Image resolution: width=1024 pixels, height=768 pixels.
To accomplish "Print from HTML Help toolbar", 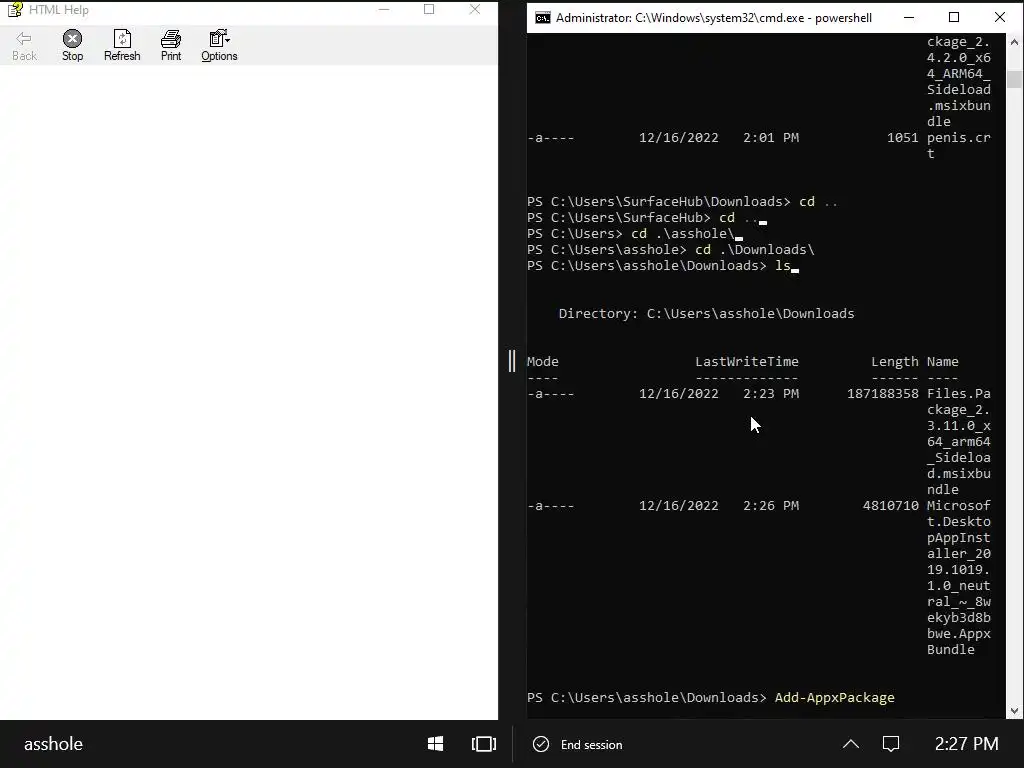I will pos(171,46).
